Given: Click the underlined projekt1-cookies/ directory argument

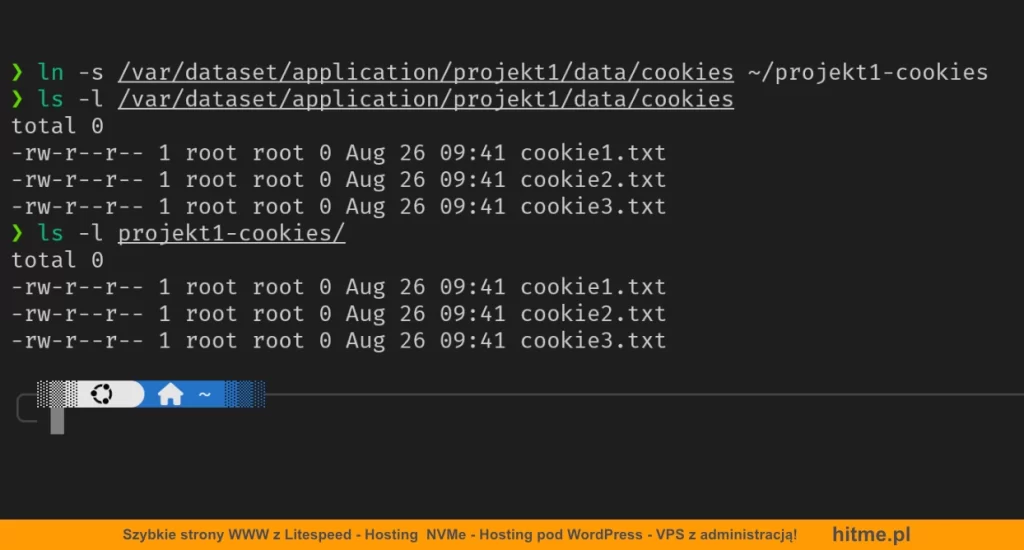Looking at the screenshot, I should coord(231,233).
